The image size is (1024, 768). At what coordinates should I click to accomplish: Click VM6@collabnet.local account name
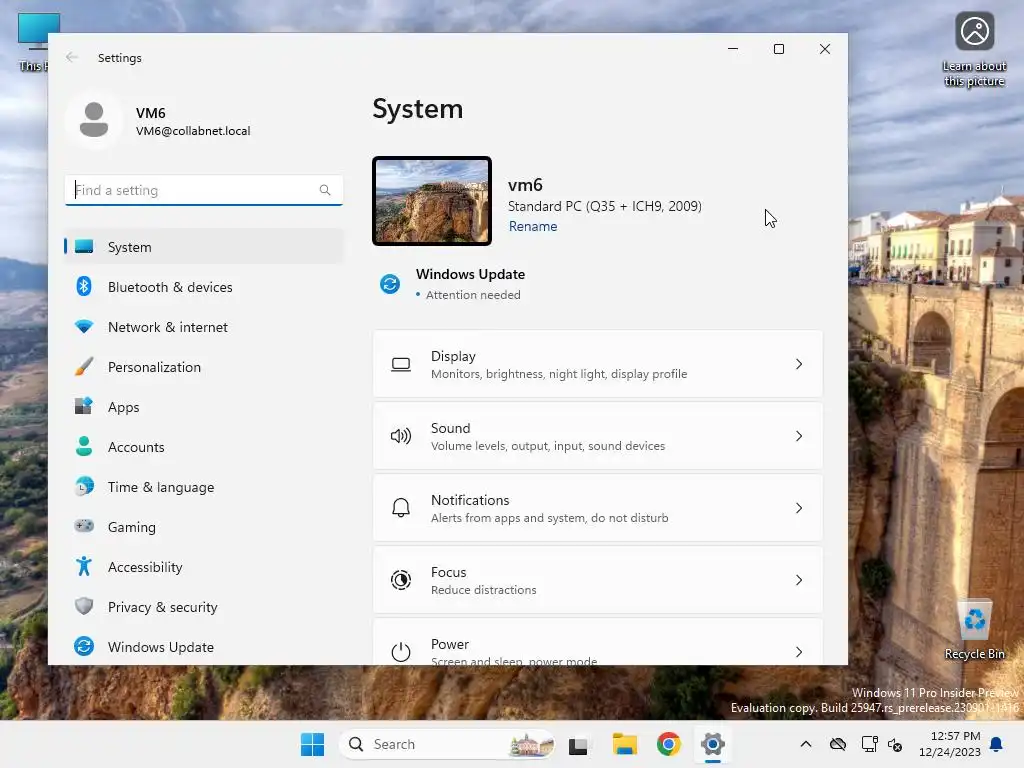click(193, 131)
